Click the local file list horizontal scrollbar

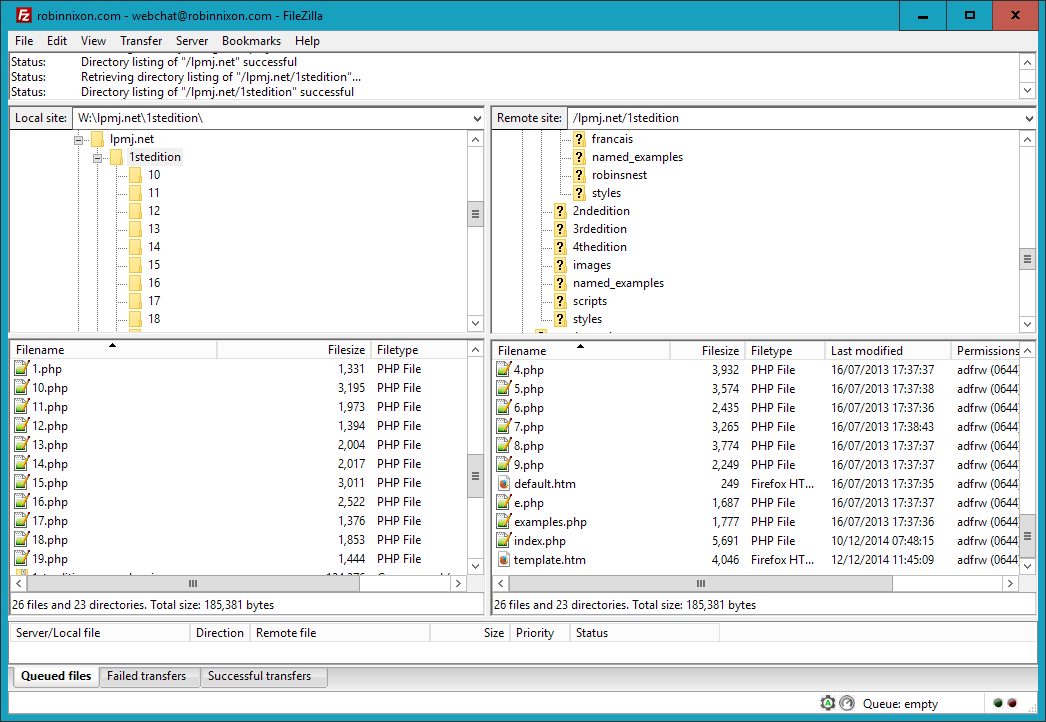[x=192, y=583]
